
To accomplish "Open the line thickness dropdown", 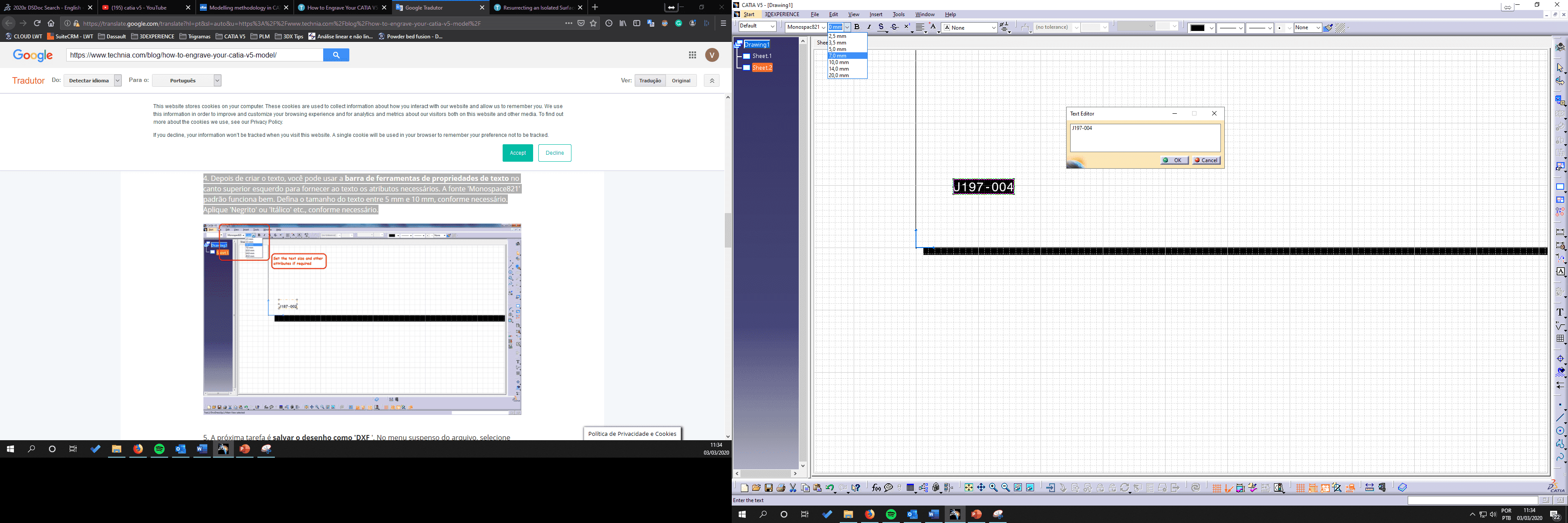I will (x=1231, y=27).
